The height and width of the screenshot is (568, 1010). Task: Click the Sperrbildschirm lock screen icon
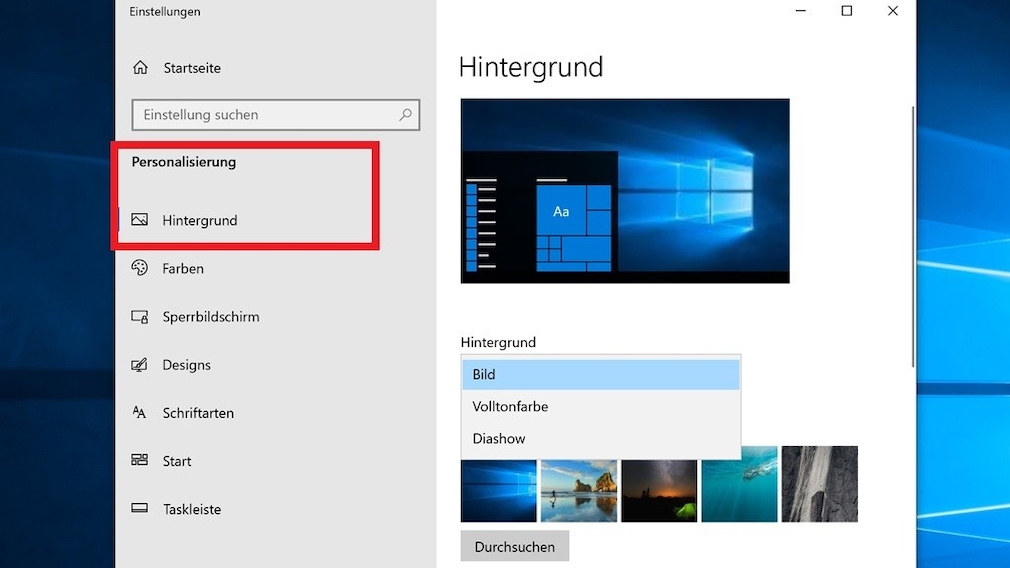point(140,317)
